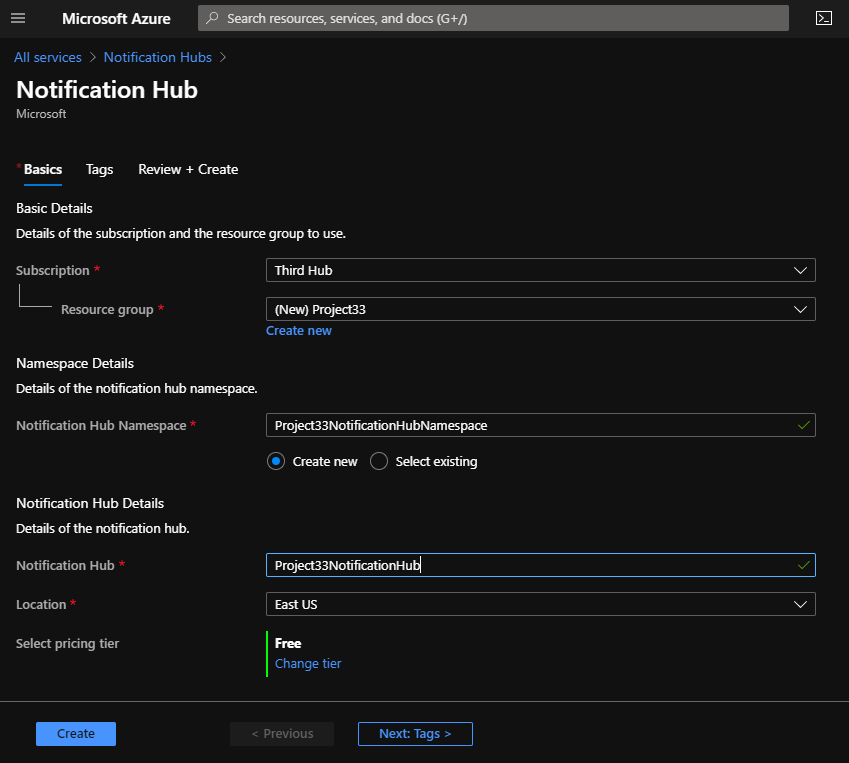849x763 pixels.
Task: Click the Change tier link
Action: click(x=308, y=663)
